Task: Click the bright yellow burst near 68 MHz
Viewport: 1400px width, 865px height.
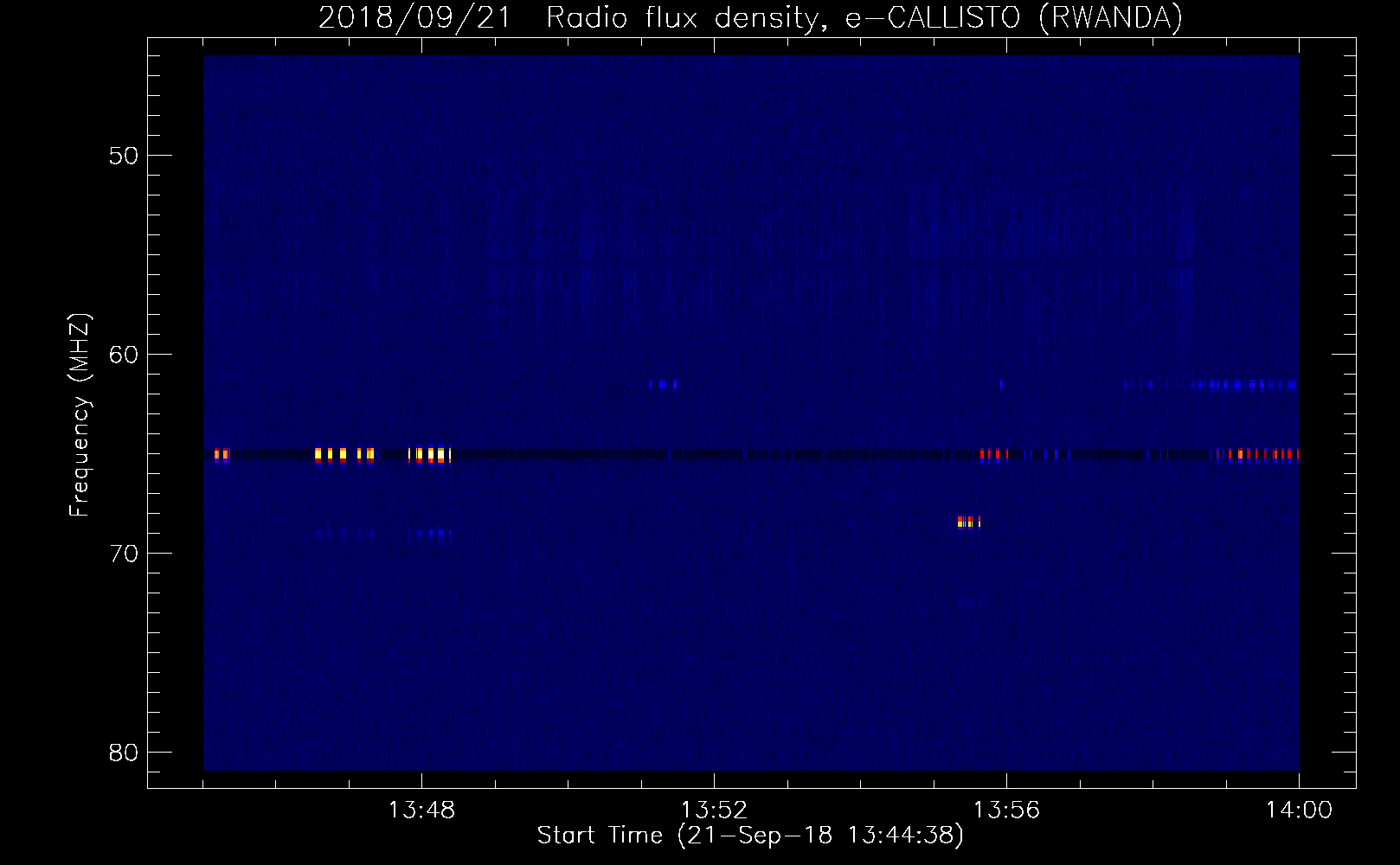Action: [969, 522]
